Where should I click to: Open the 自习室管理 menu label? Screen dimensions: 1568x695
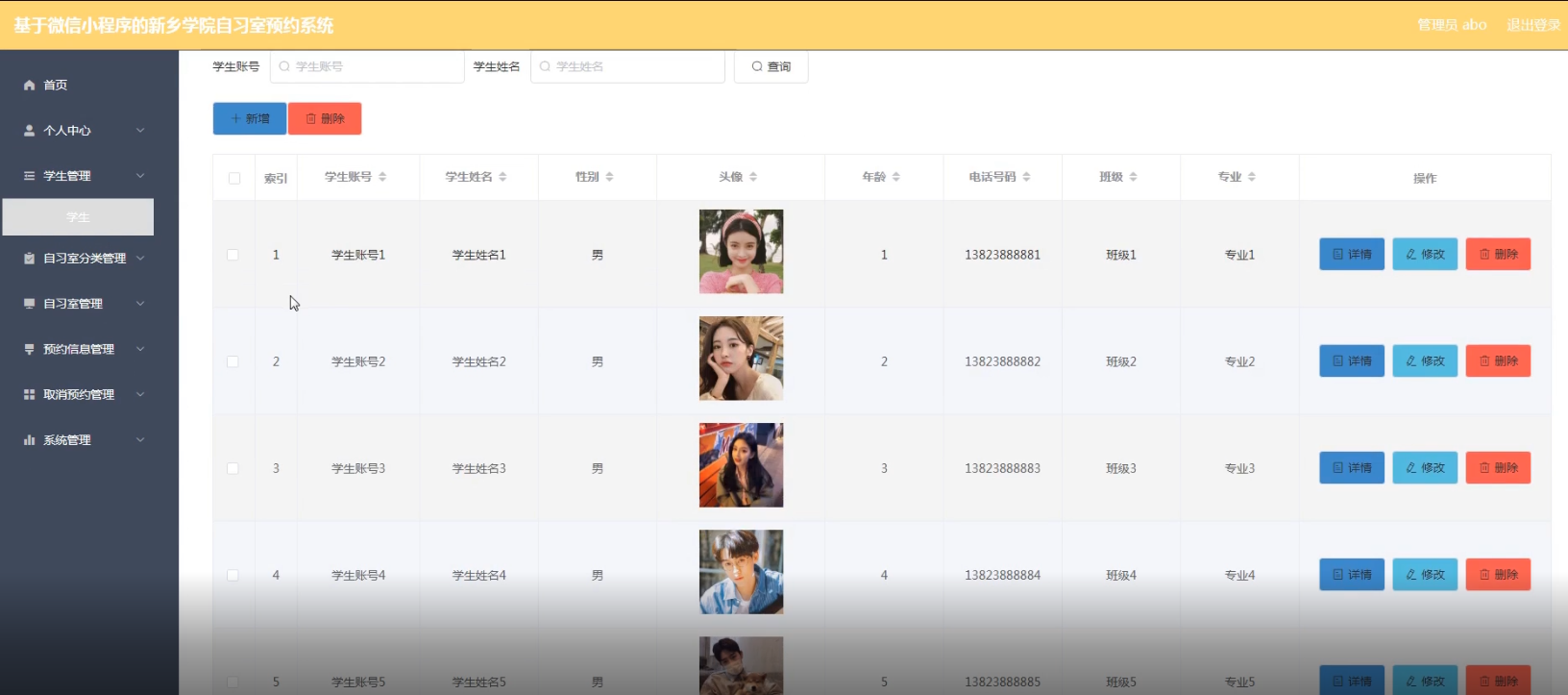(73, 304)
